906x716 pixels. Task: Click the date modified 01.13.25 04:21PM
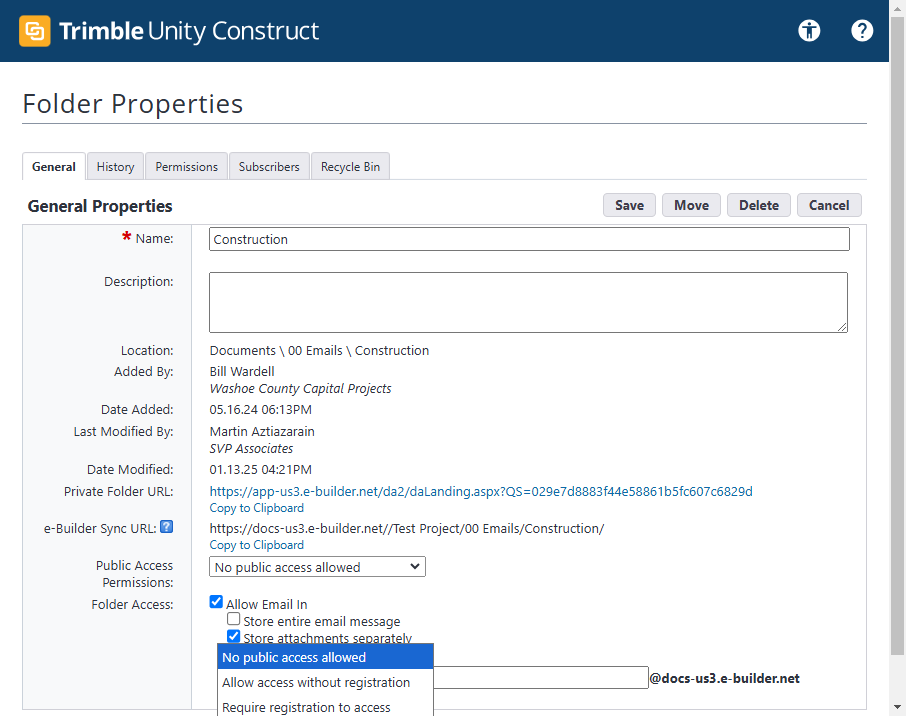[261, 469]
